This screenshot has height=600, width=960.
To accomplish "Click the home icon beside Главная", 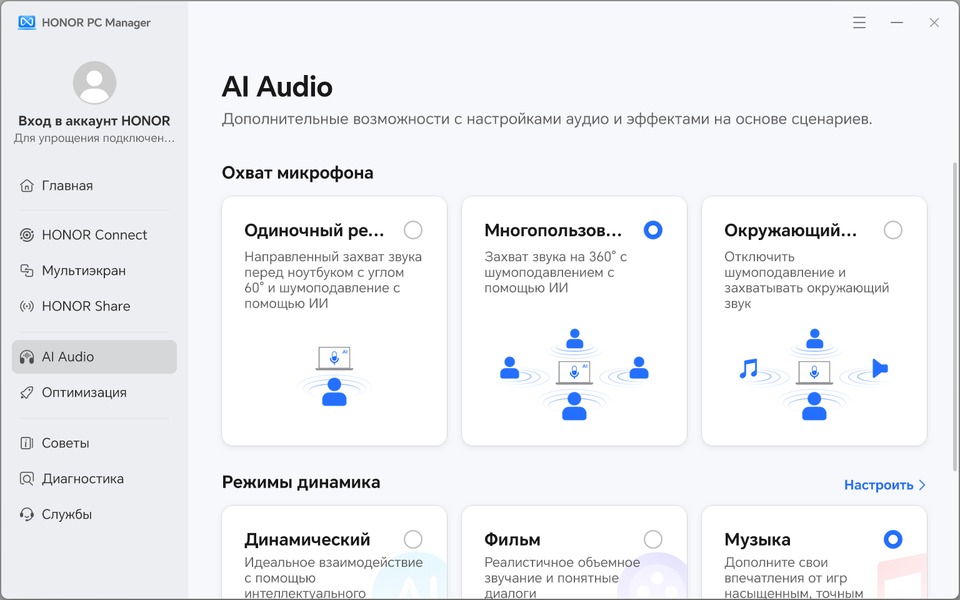I will (x=26, y=186).
